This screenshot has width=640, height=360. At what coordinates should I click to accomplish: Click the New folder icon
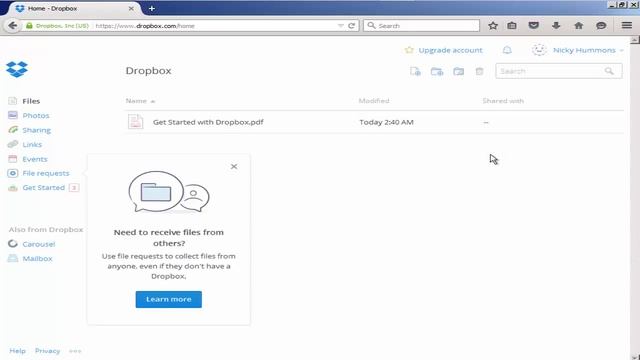tap(437, 71)
